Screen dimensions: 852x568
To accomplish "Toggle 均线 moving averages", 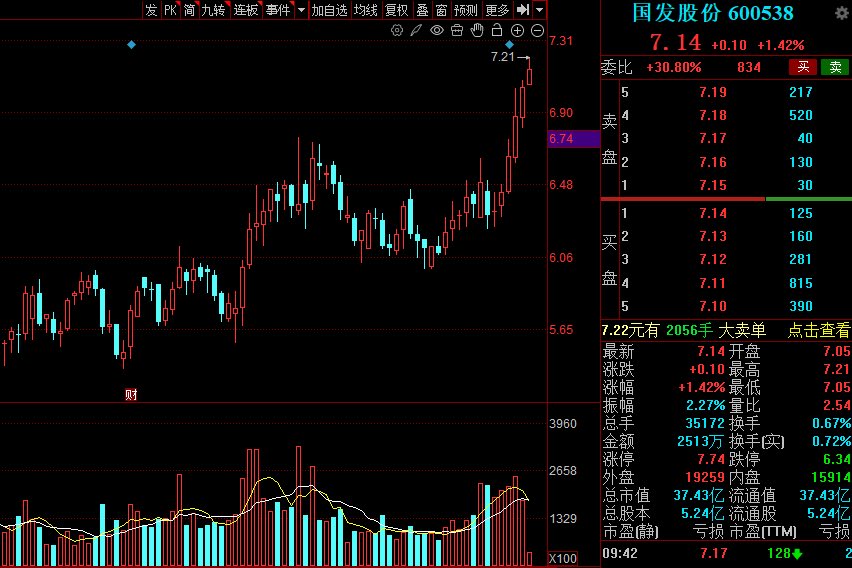I will (x=366, y=10).
